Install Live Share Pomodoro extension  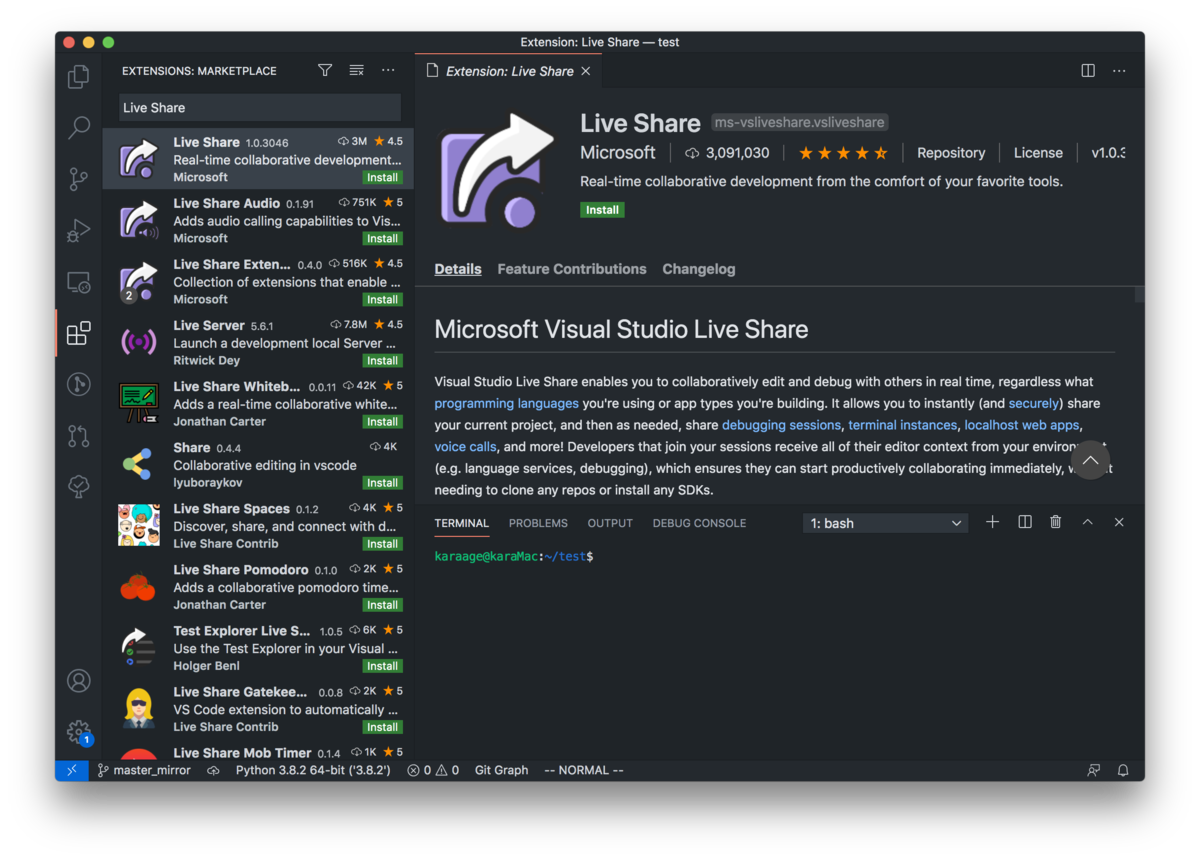(382, 604)
